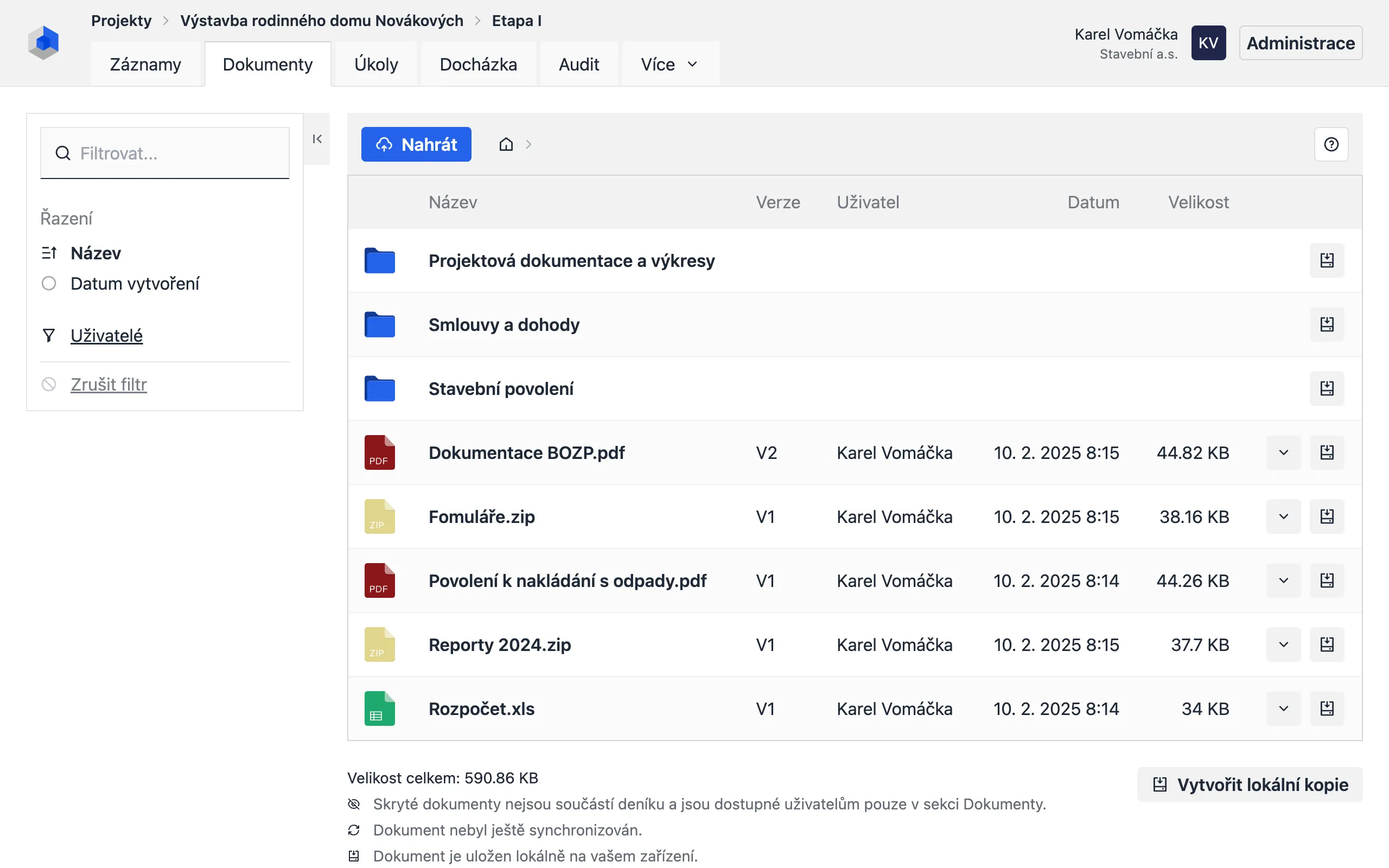Switch to the Audit tab

coord(578,65)
